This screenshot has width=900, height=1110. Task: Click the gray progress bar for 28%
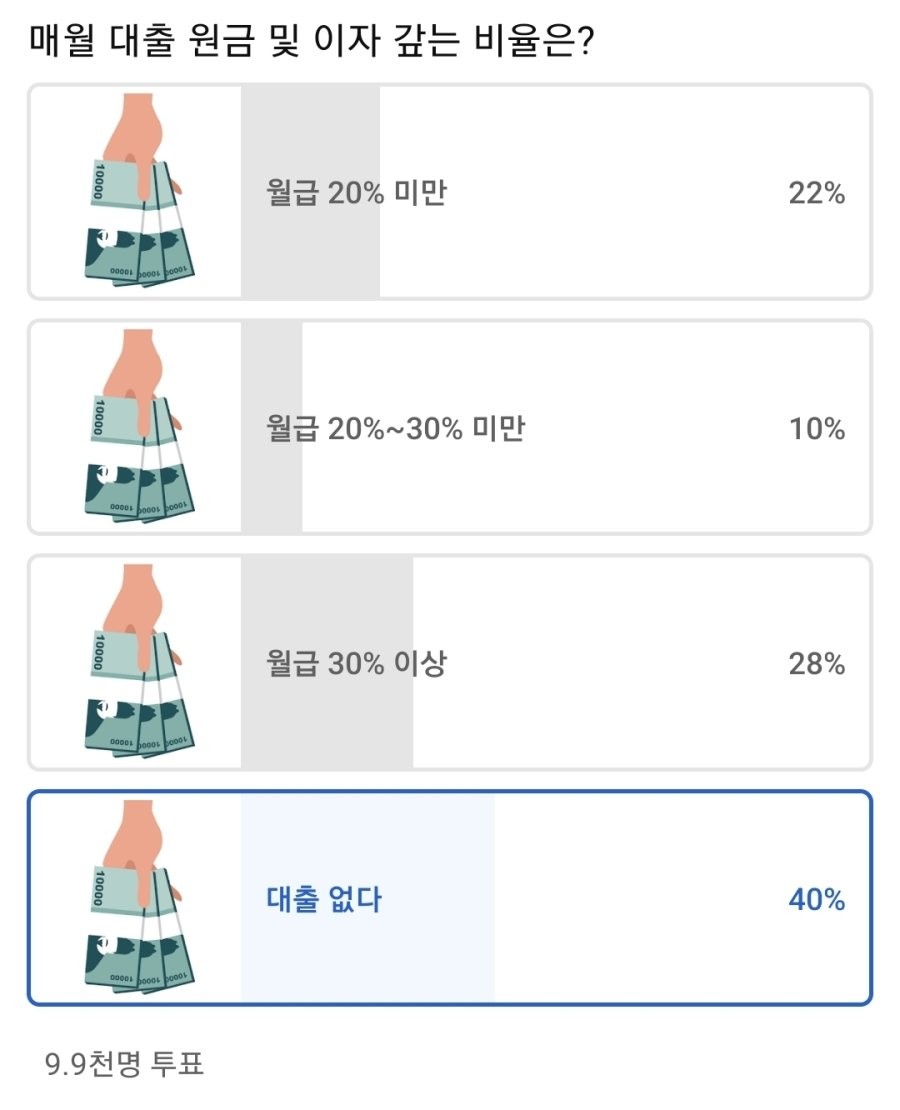click(x=327, y=663)
